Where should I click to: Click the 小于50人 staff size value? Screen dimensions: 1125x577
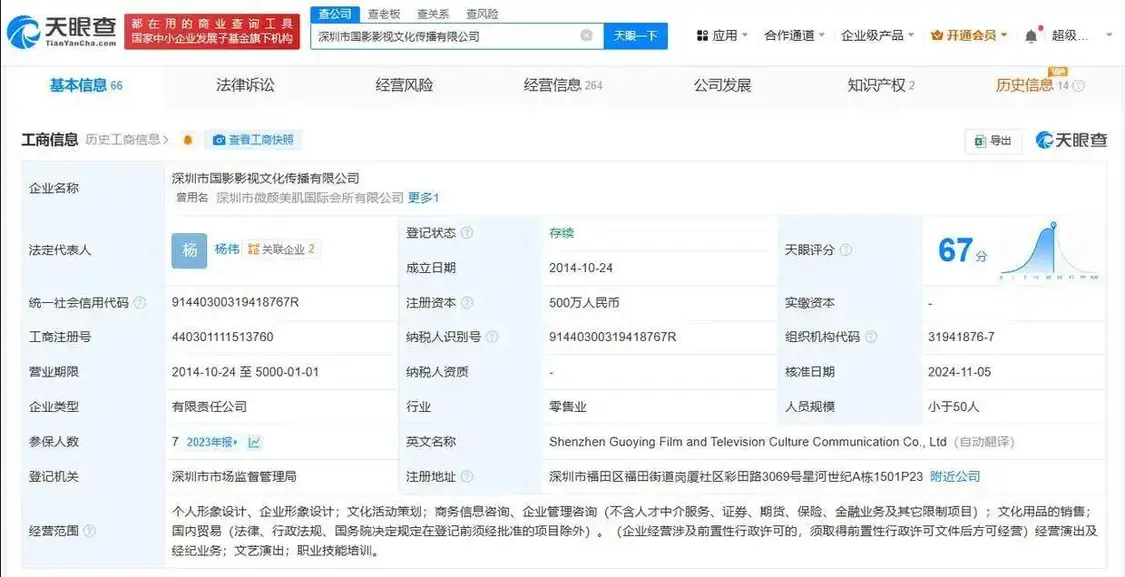coord(954,407)
